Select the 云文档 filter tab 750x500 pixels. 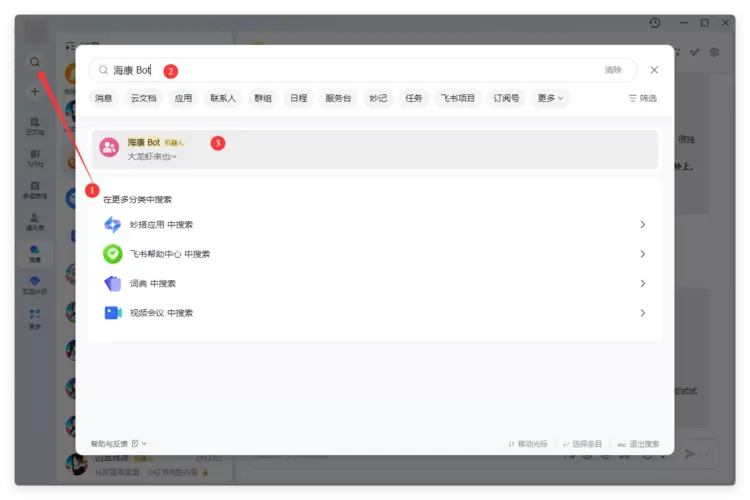pyautogui.click(x=142, y=98)
